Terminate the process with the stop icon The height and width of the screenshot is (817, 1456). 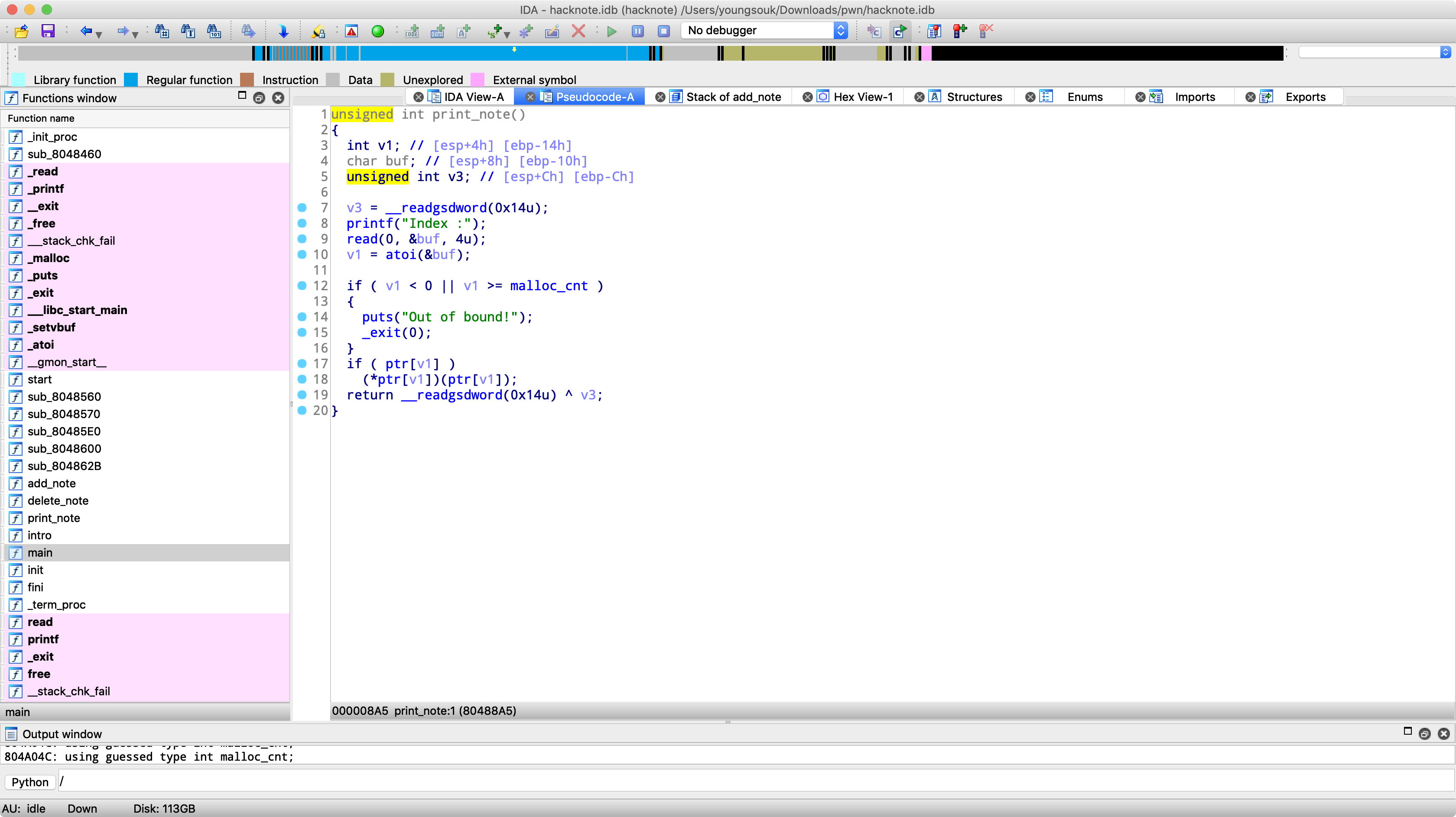(x=664, y=31)
